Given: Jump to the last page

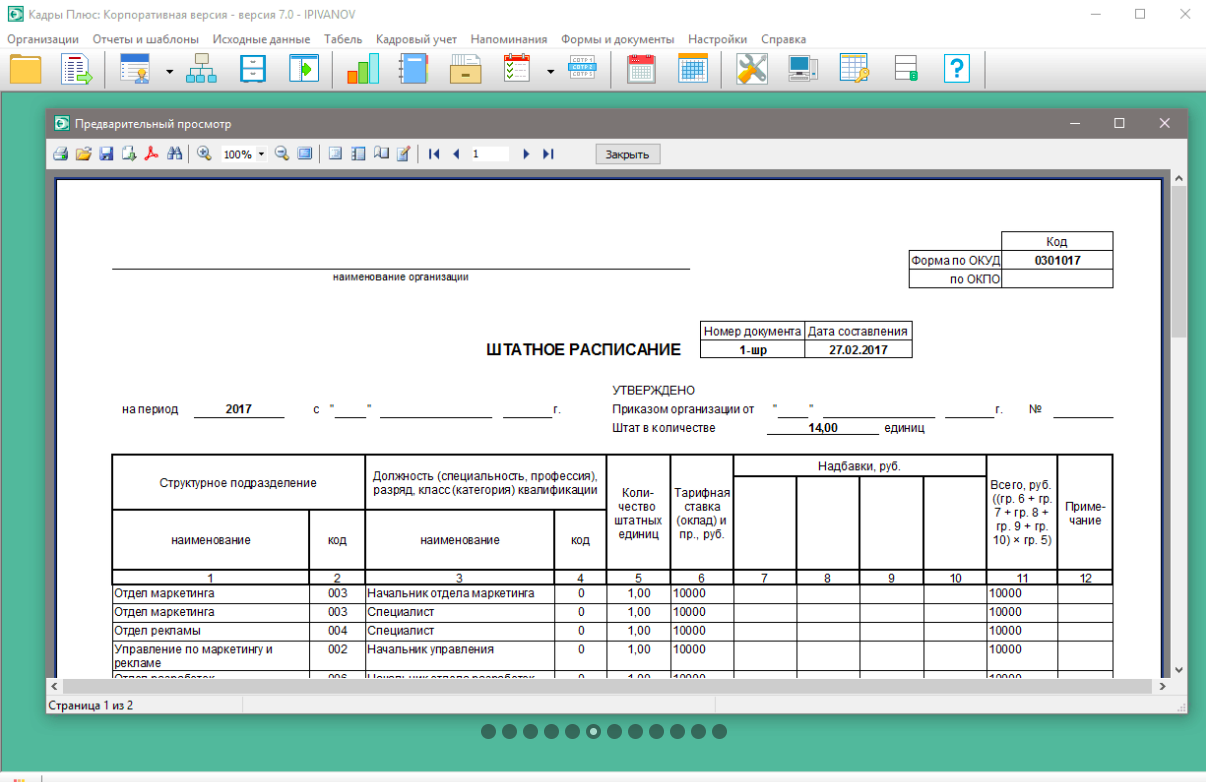Looking at the screenshot, I should [x=548, y=154].
